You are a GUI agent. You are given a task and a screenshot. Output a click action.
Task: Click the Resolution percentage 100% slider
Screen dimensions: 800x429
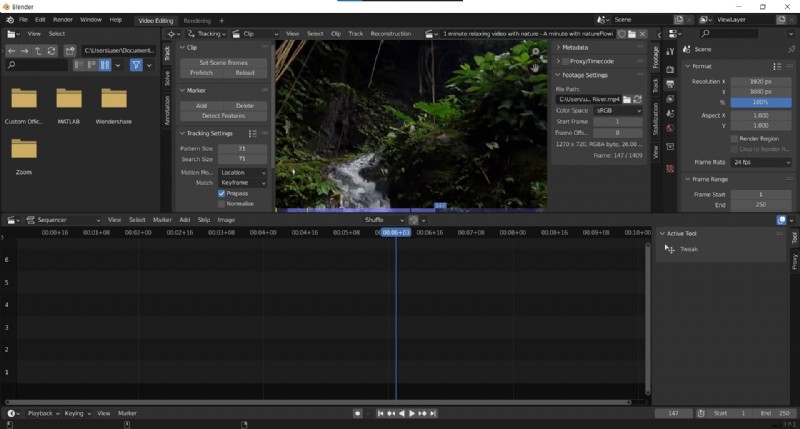(761, 103)
